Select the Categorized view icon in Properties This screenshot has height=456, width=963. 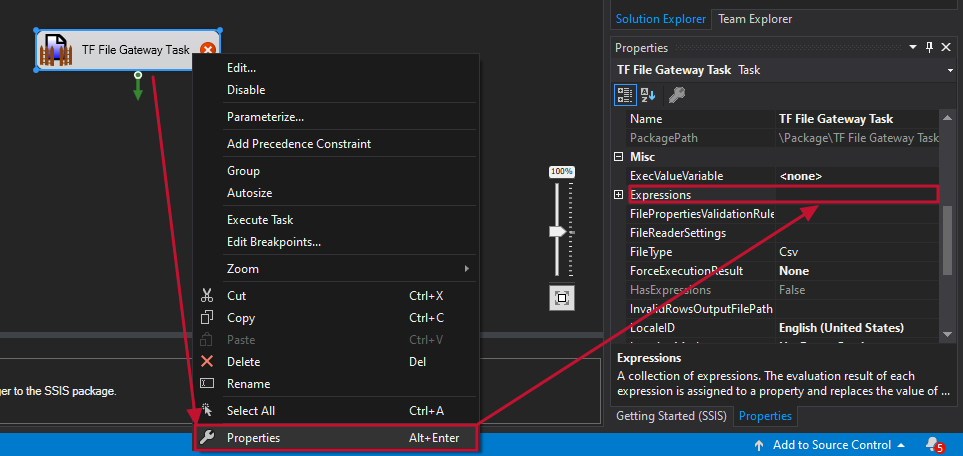click(625, 95)
